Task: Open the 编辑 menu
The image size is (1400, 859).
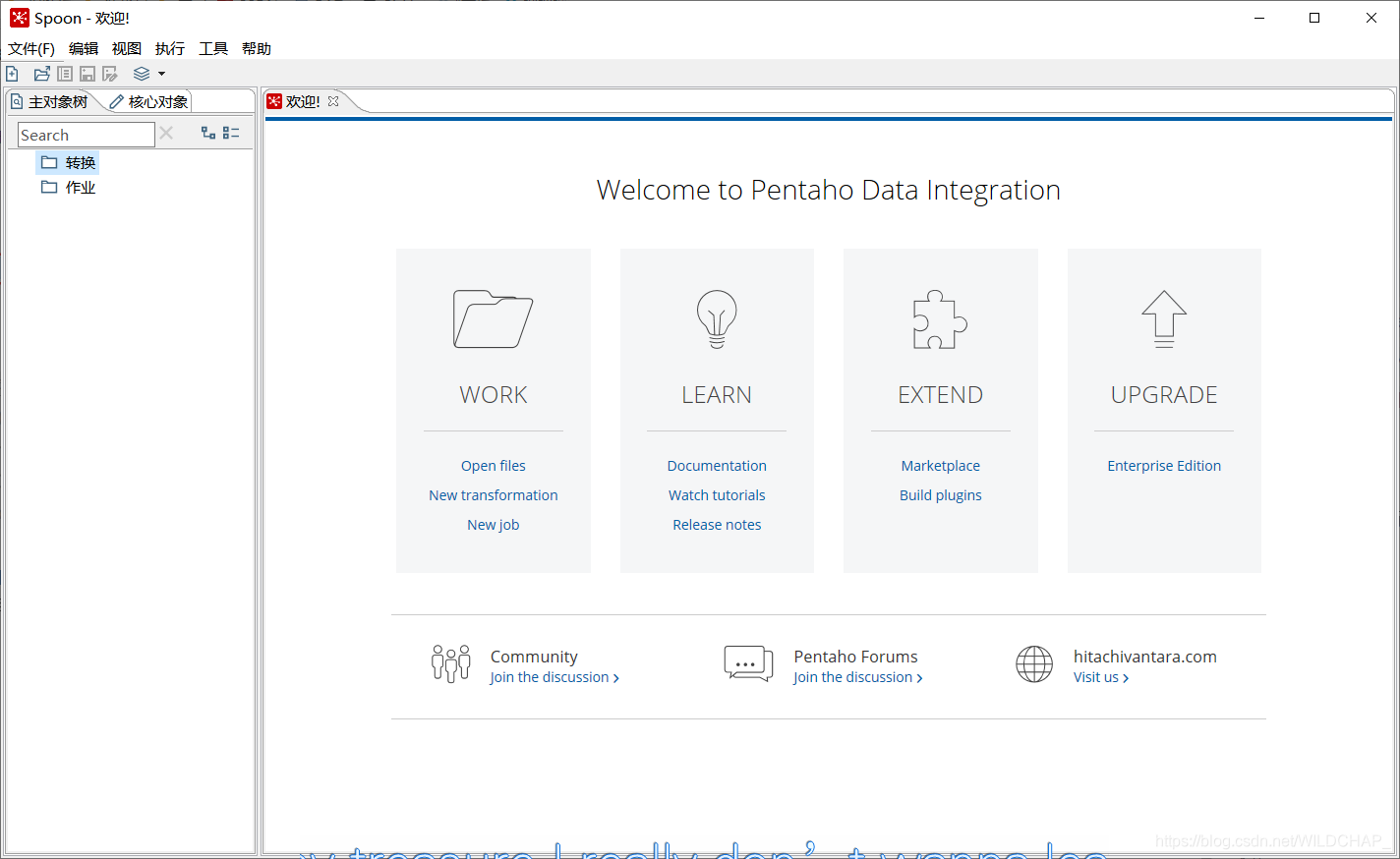Action: coord(84,48)
